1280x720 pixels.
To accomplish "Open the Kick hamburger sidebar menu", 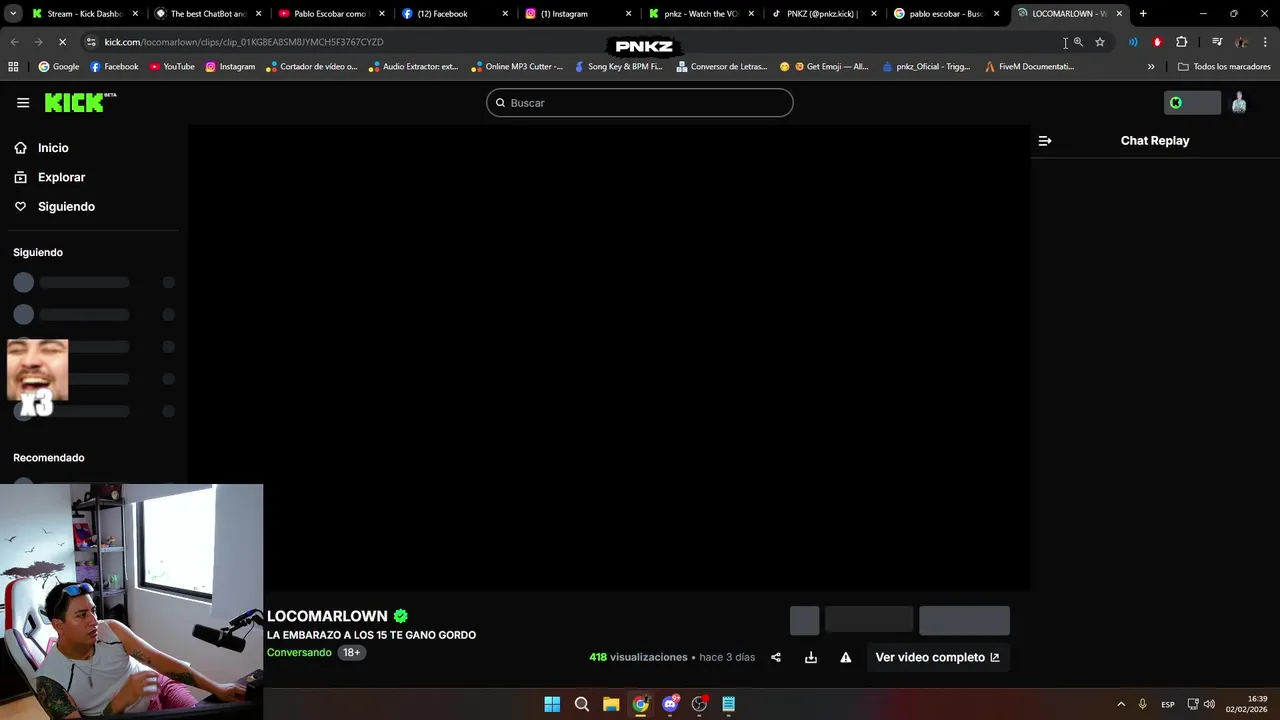I will 23,103.
